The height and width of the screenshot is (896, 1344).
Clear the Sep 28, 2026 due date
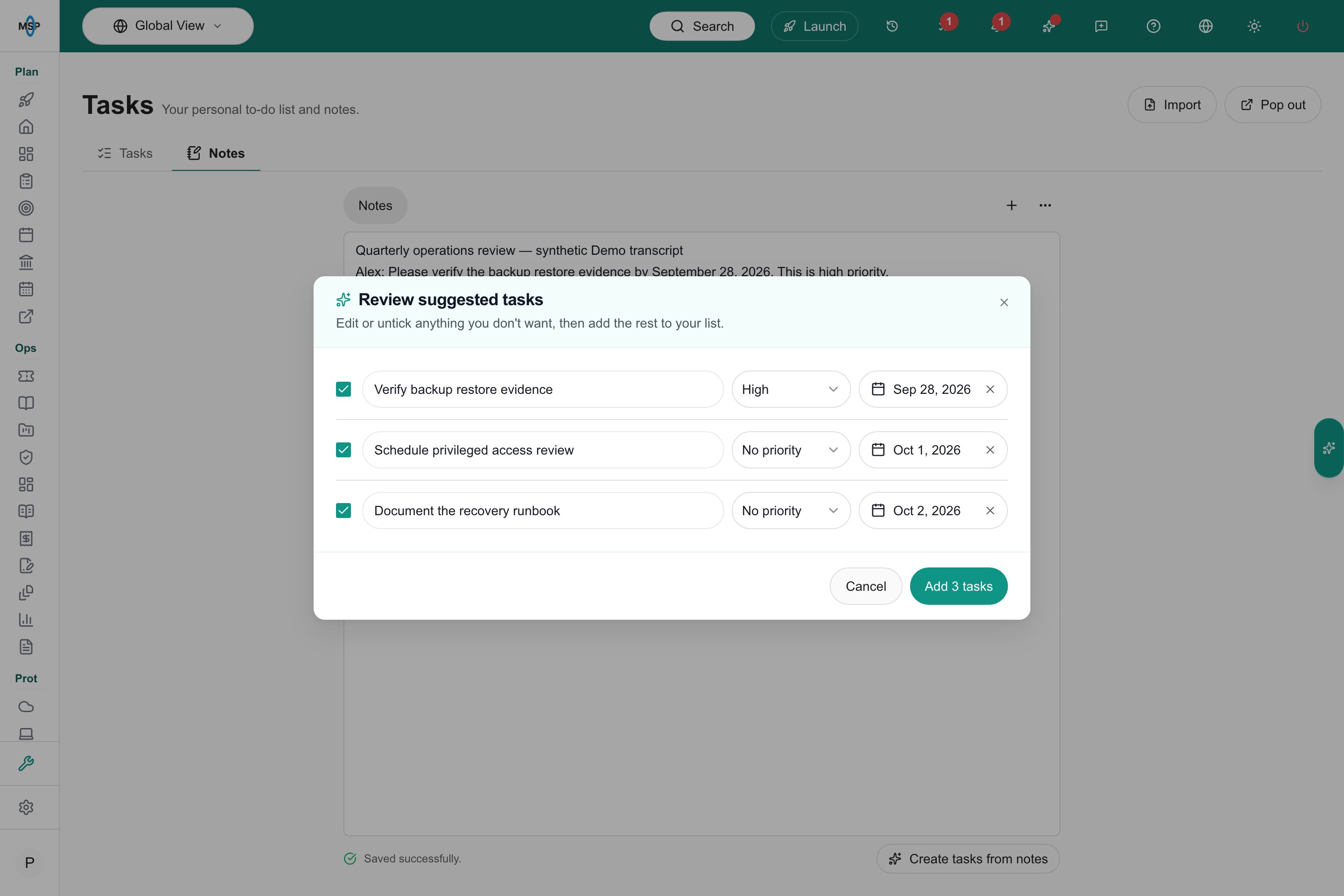tap(990, 389)
